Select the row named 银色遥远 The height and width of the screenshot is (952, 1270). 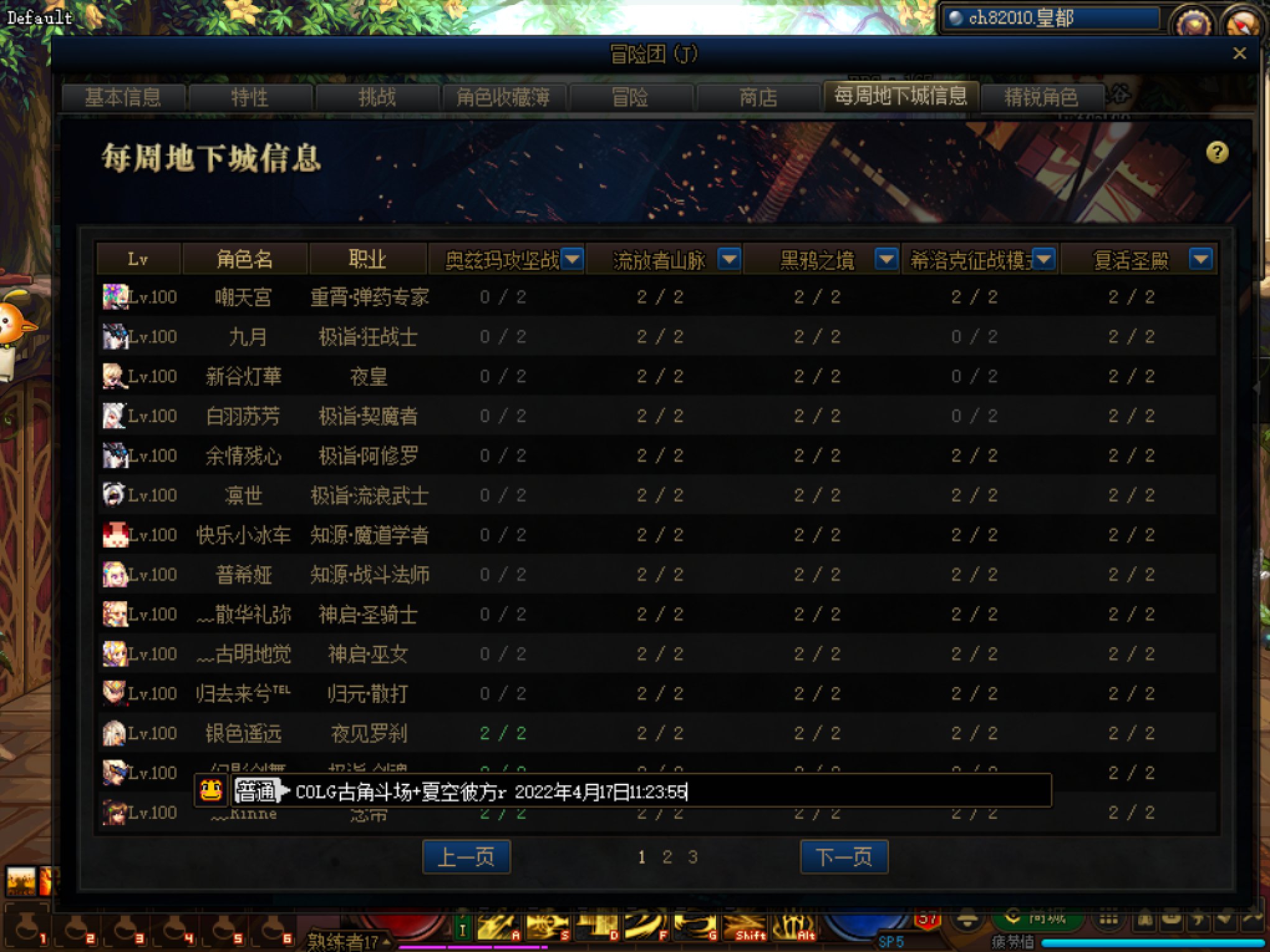(657, 733)
